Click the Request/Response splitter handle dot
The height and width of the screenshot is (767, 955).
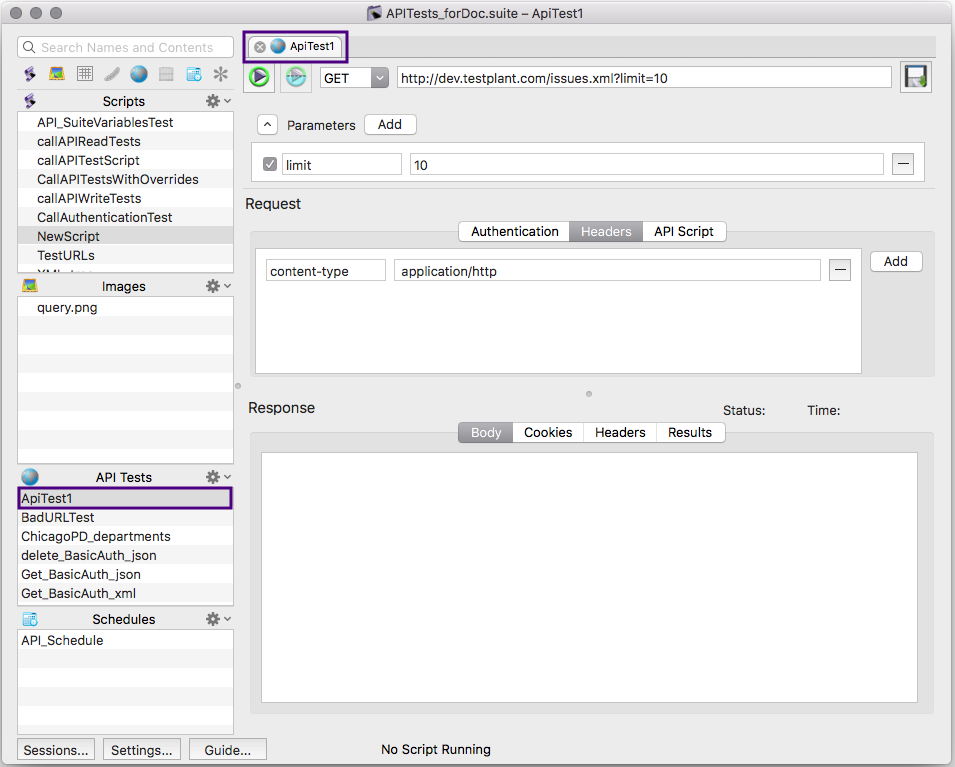pyautogui.click(x=589, y=394)
